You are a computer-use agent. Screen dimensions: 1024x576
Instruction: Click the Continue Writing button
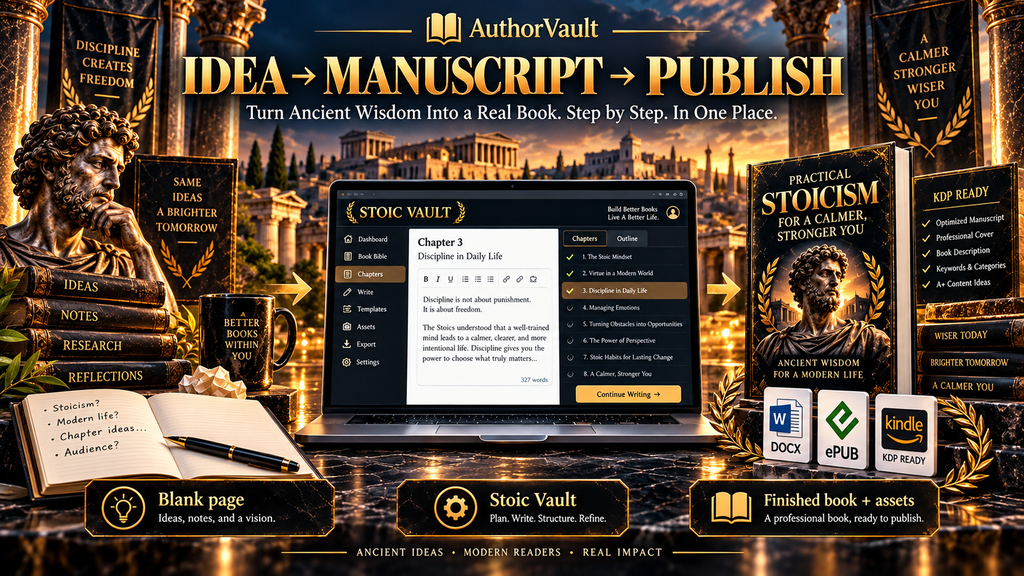point(628,394)
